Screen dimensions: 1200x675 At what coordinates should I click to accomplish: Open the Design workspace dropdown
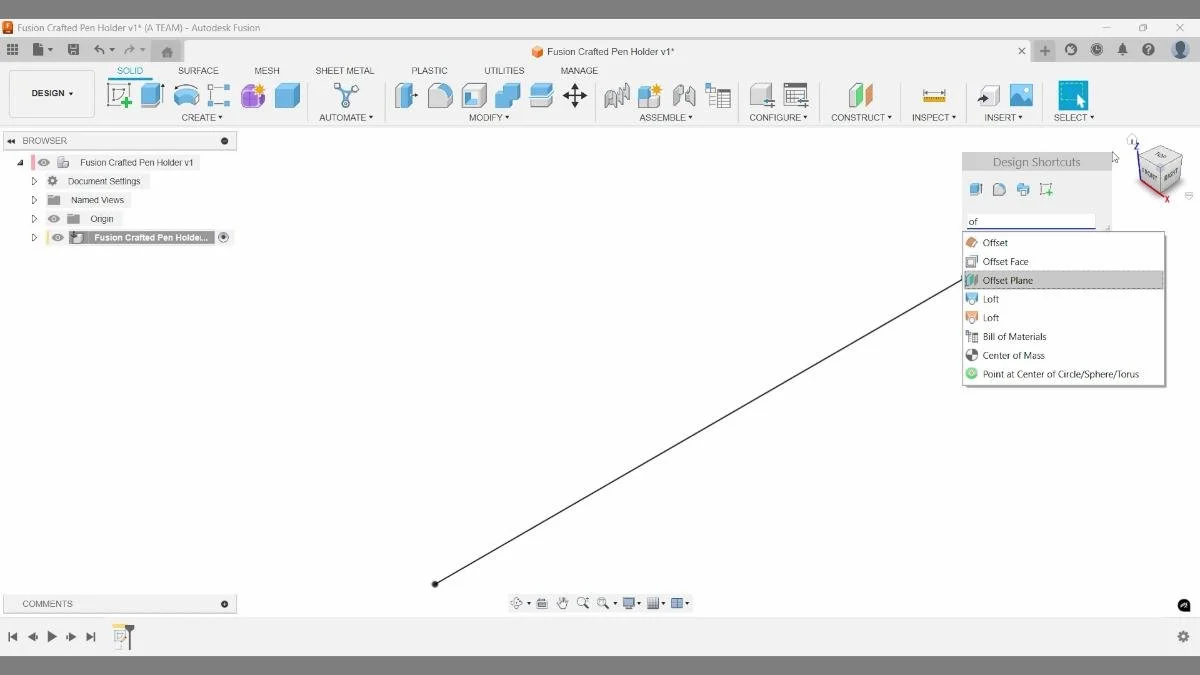tap(51, 93)
